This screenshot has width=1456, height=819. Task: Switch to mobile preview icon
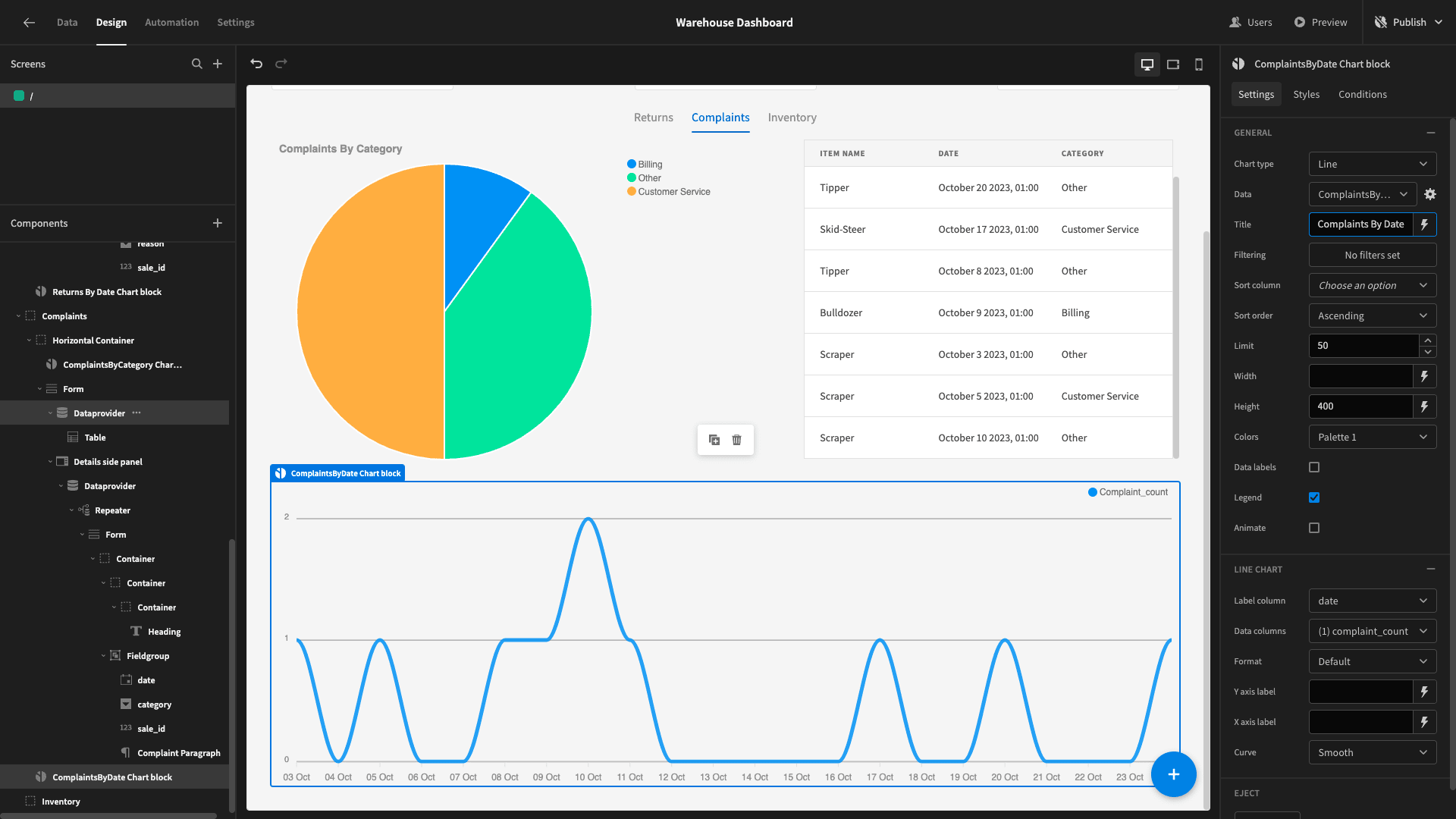1199,64
